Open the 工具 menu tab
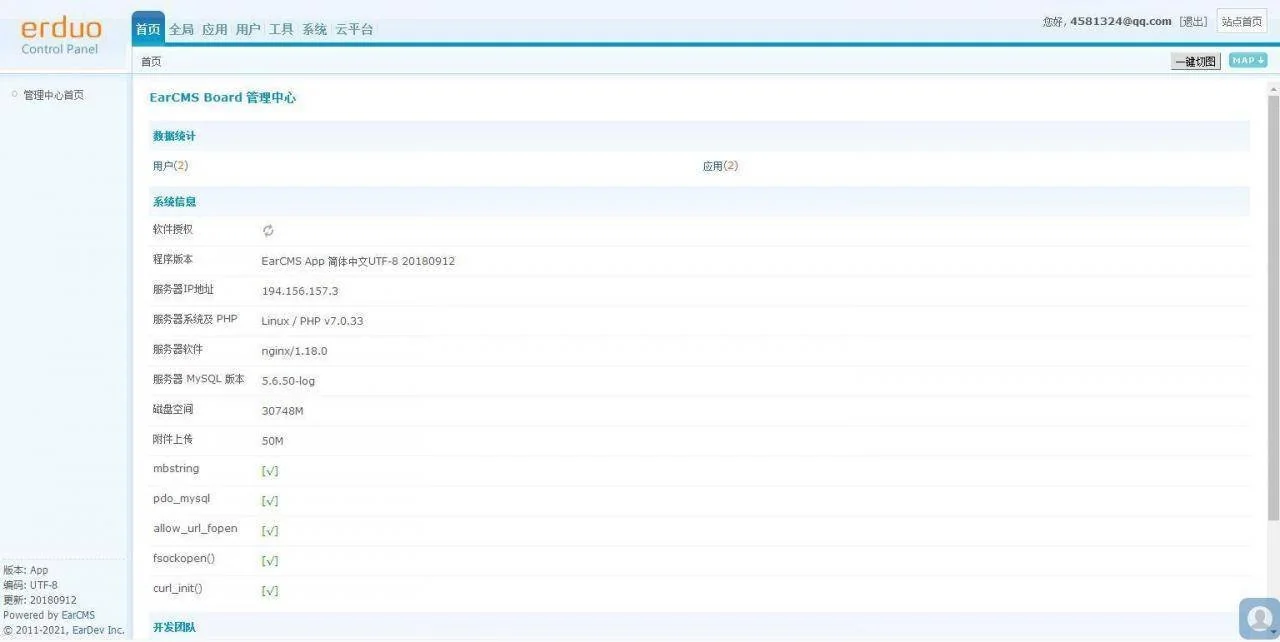Screen dimensions: 1280x642 click(x=281, y=30)
